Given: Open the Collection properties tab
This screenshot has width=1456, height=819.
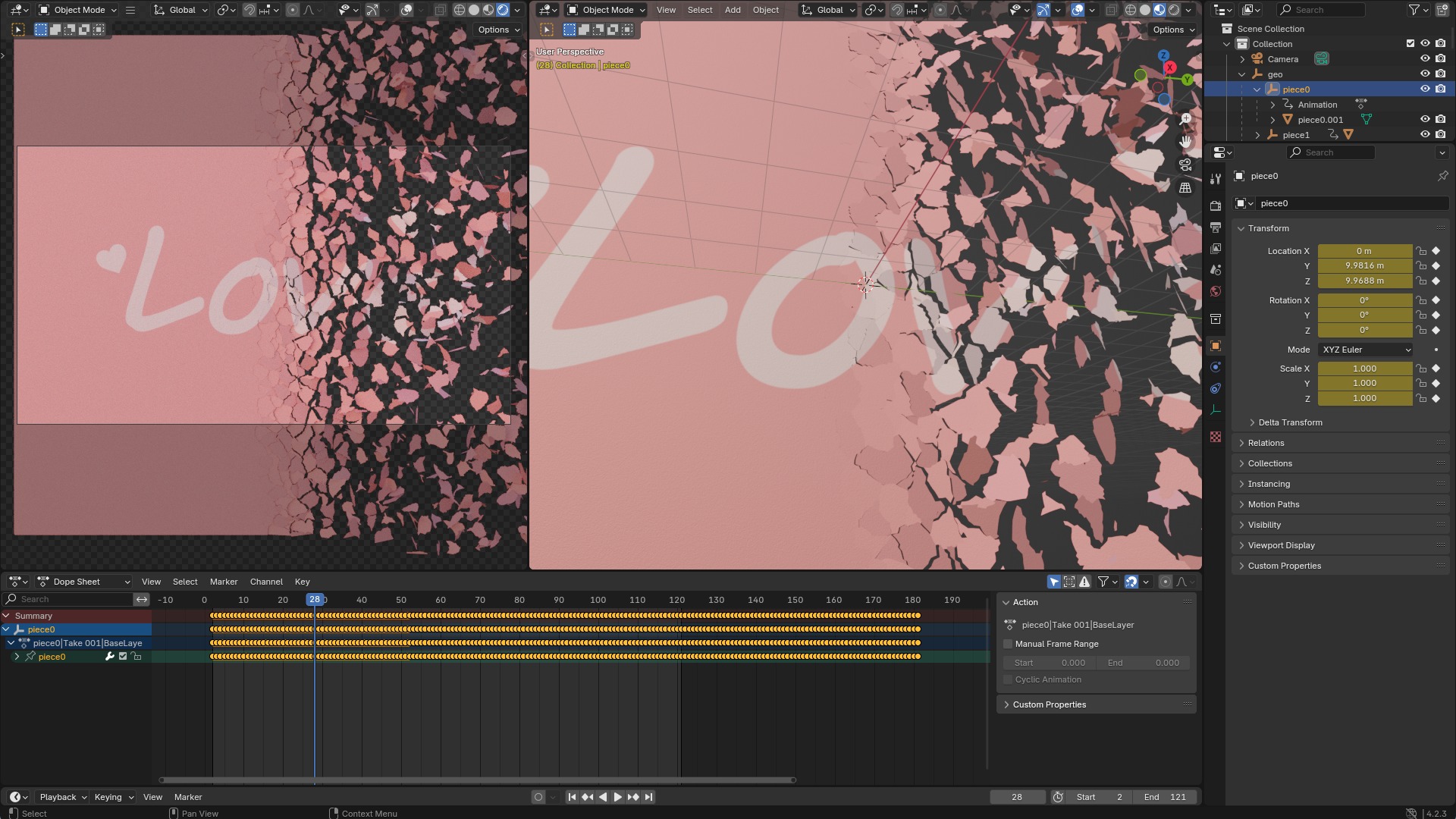Looking at the screenshot, I should point(1216,318).
